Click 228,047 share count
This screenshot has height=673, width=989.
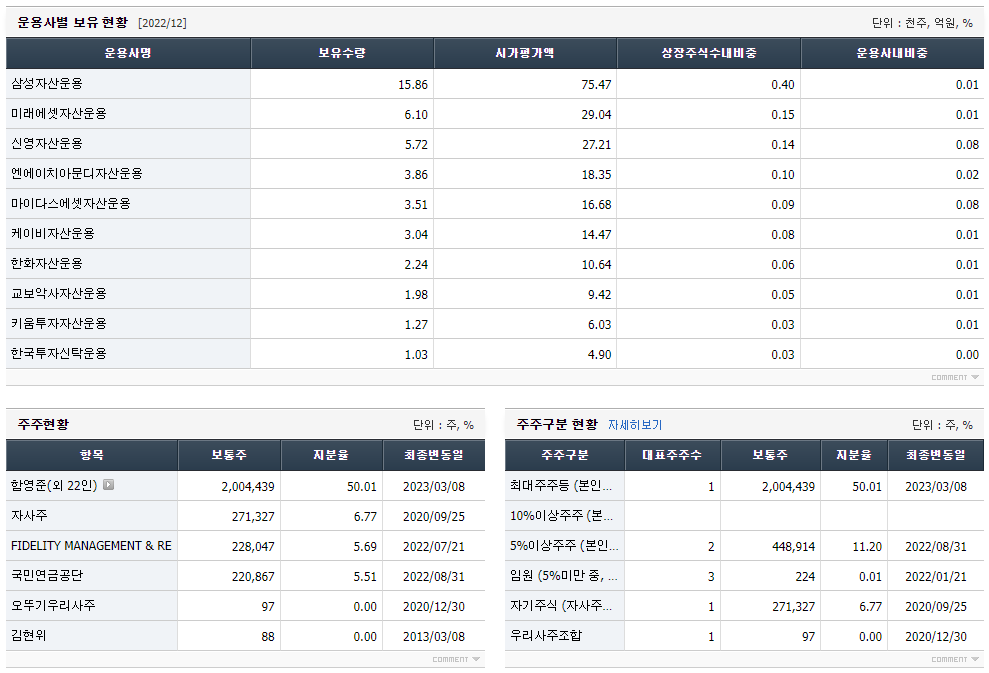[x=253, y=547]
